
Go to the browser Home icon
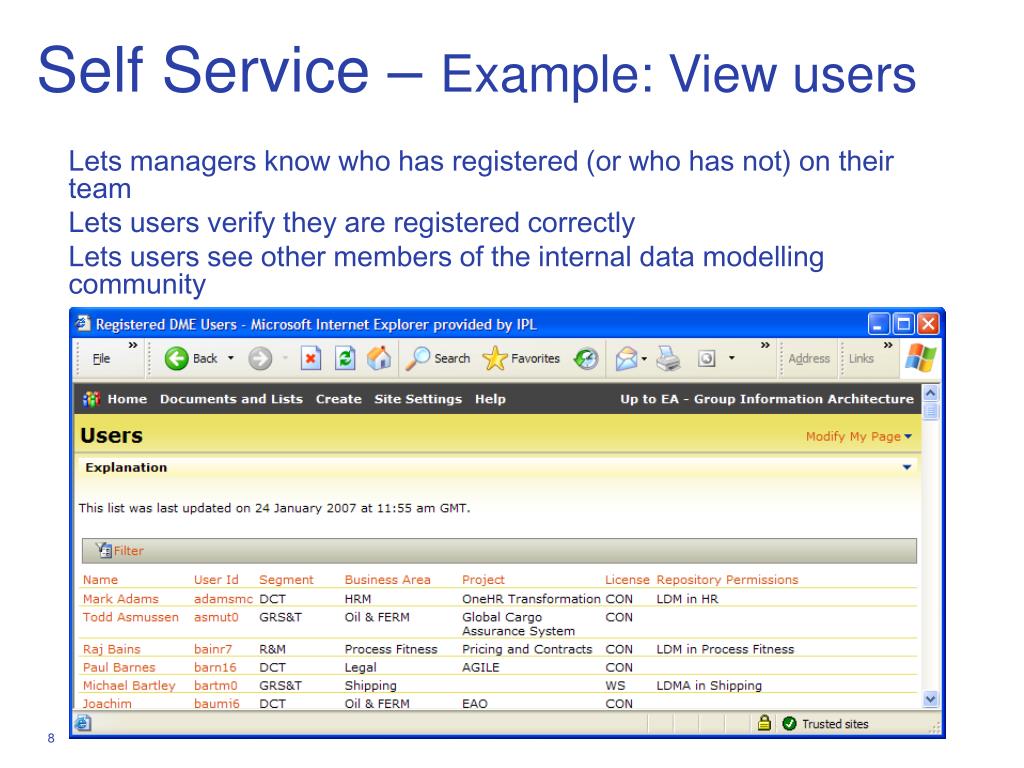pos(379,358)
